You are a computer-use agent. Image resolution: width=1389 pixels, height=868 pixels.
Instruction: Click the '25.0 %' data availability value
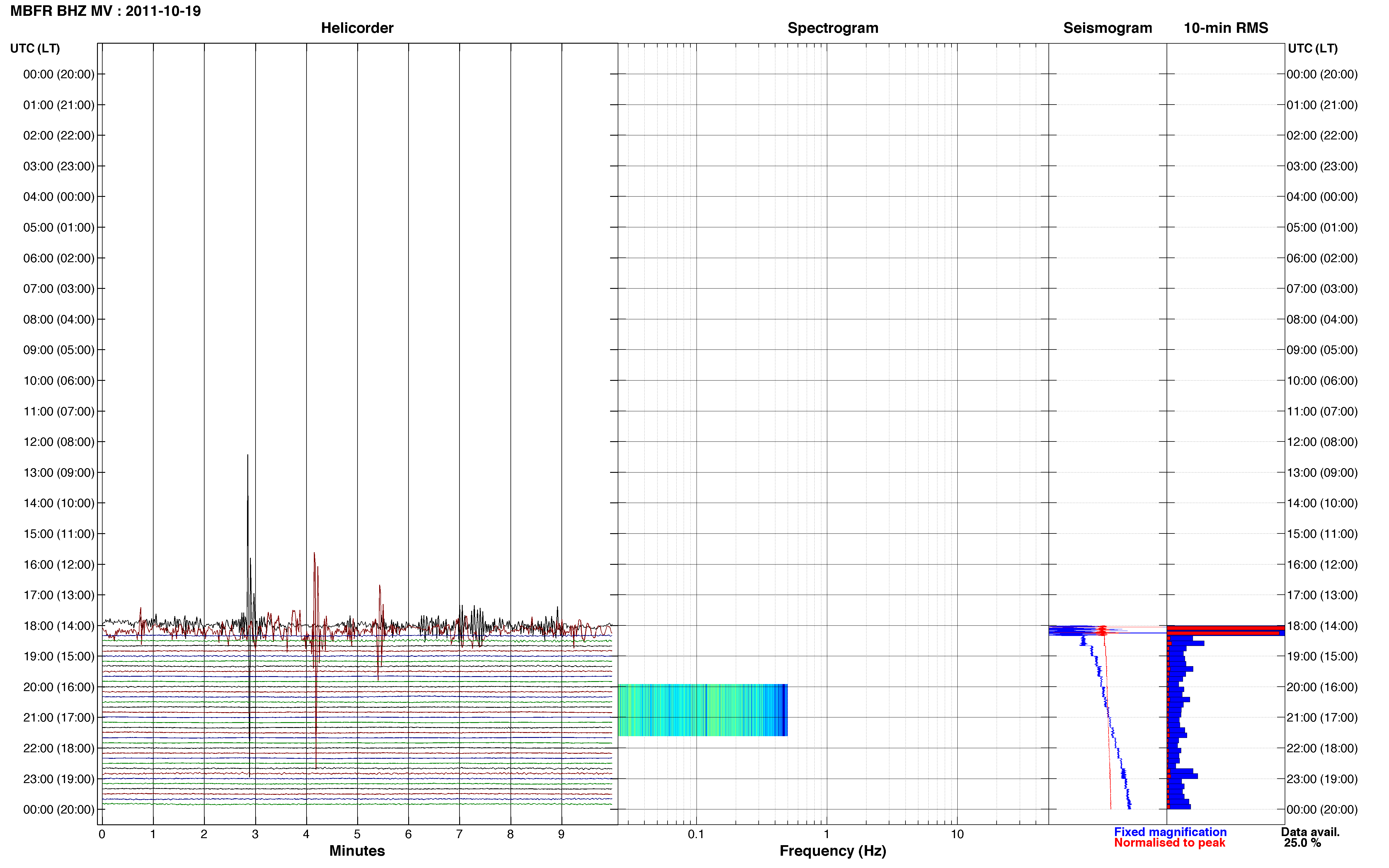[1302, 843]
